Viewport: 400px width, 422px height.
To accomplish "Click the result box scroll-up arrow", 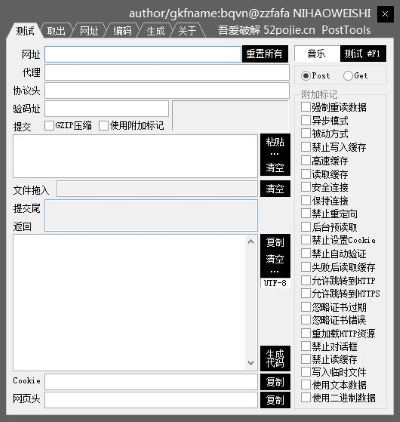I will [x=251, y=242].
